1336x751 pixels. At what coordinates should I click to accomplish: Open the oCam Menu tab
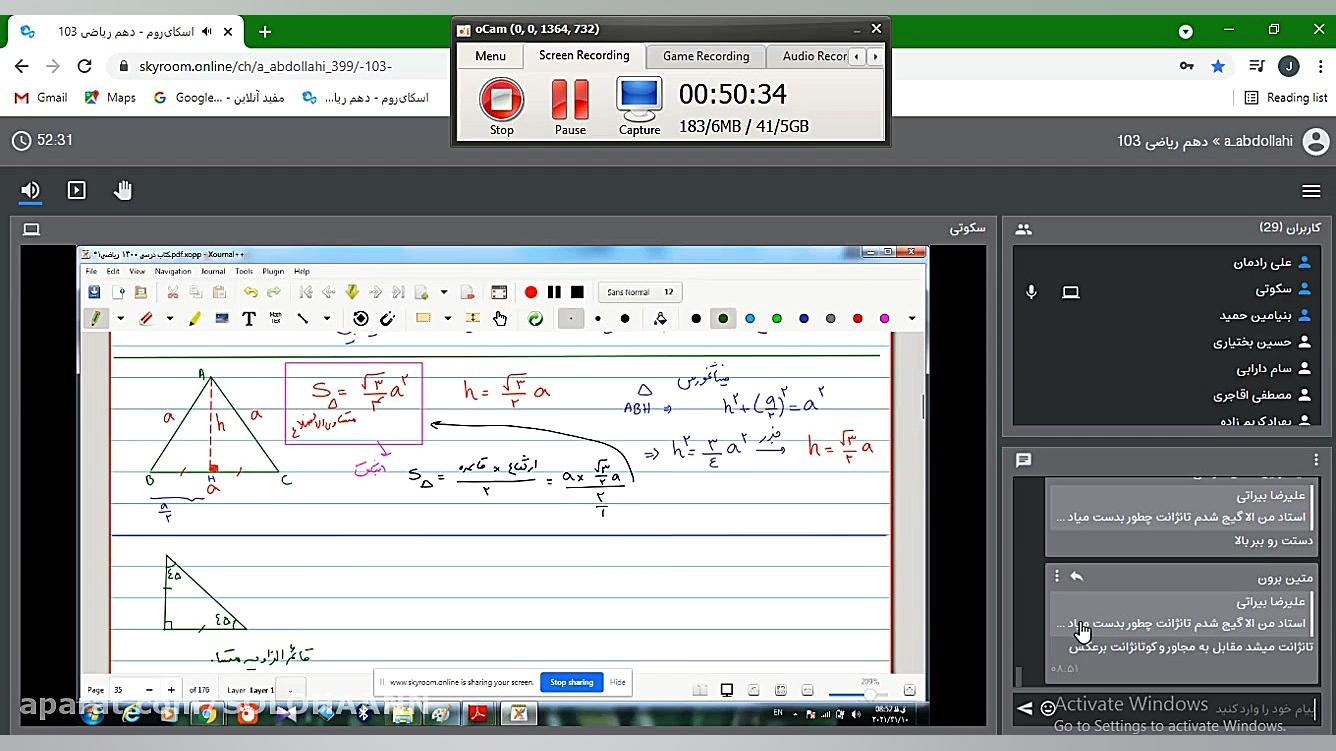[x=490, y=56]
